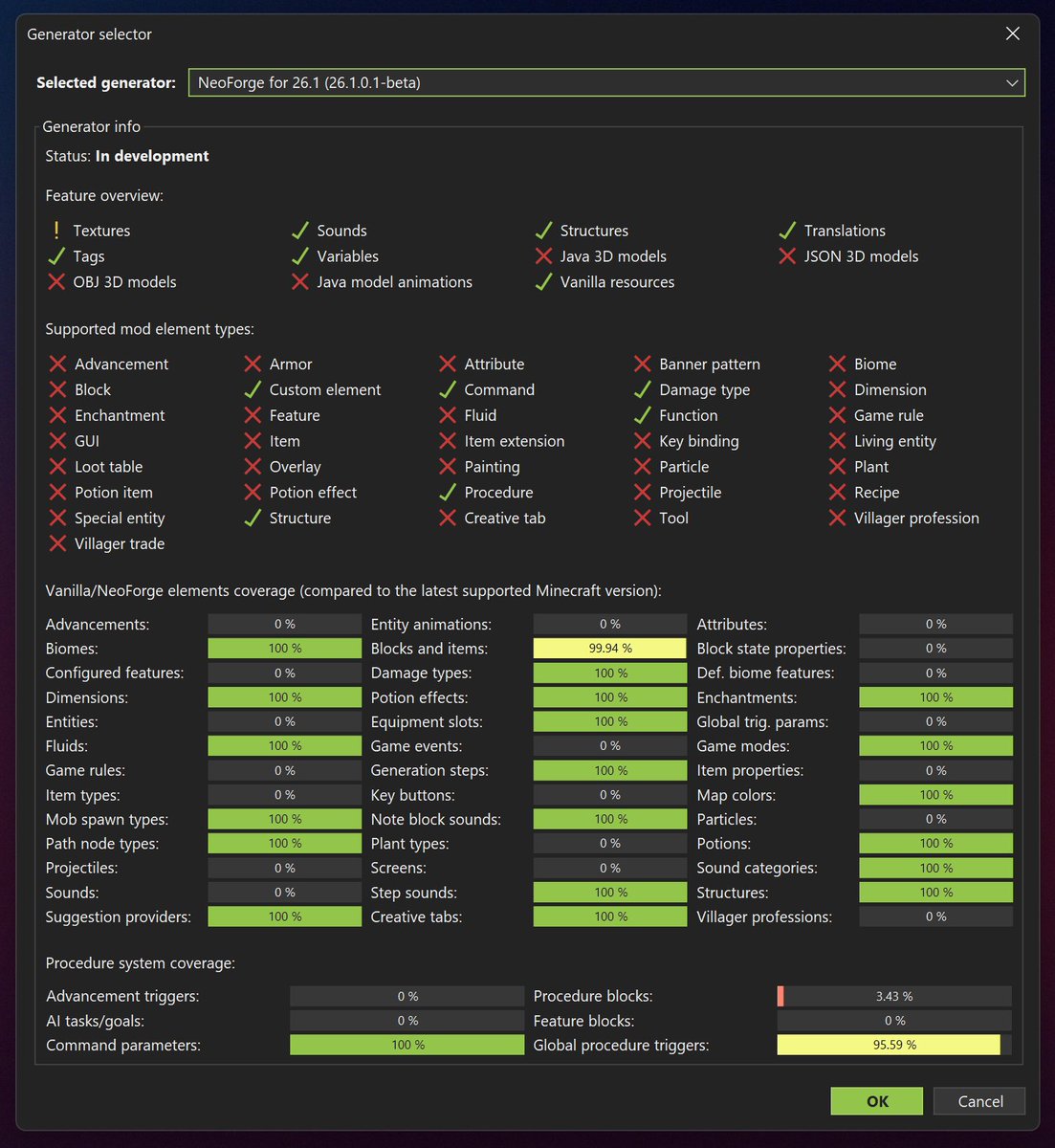Viewport: 1055px width, 1148px height.
Task: Click the 'In development' status text
Action: pos(152,156)
